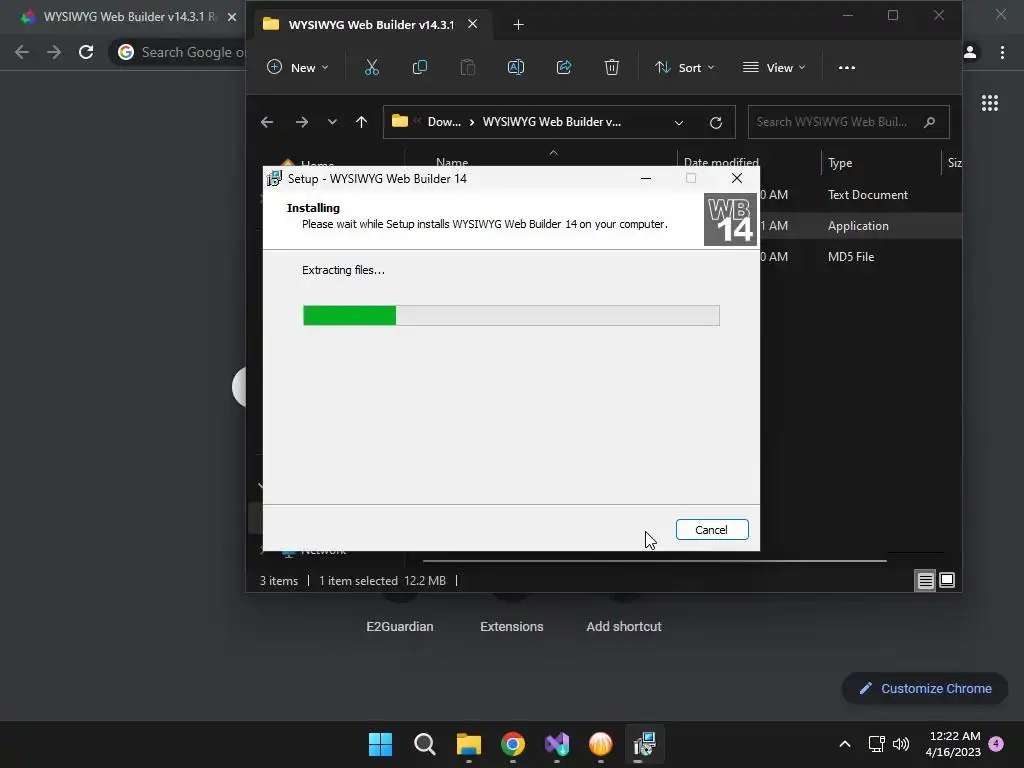Sort by the Type column header

[840, 163]
